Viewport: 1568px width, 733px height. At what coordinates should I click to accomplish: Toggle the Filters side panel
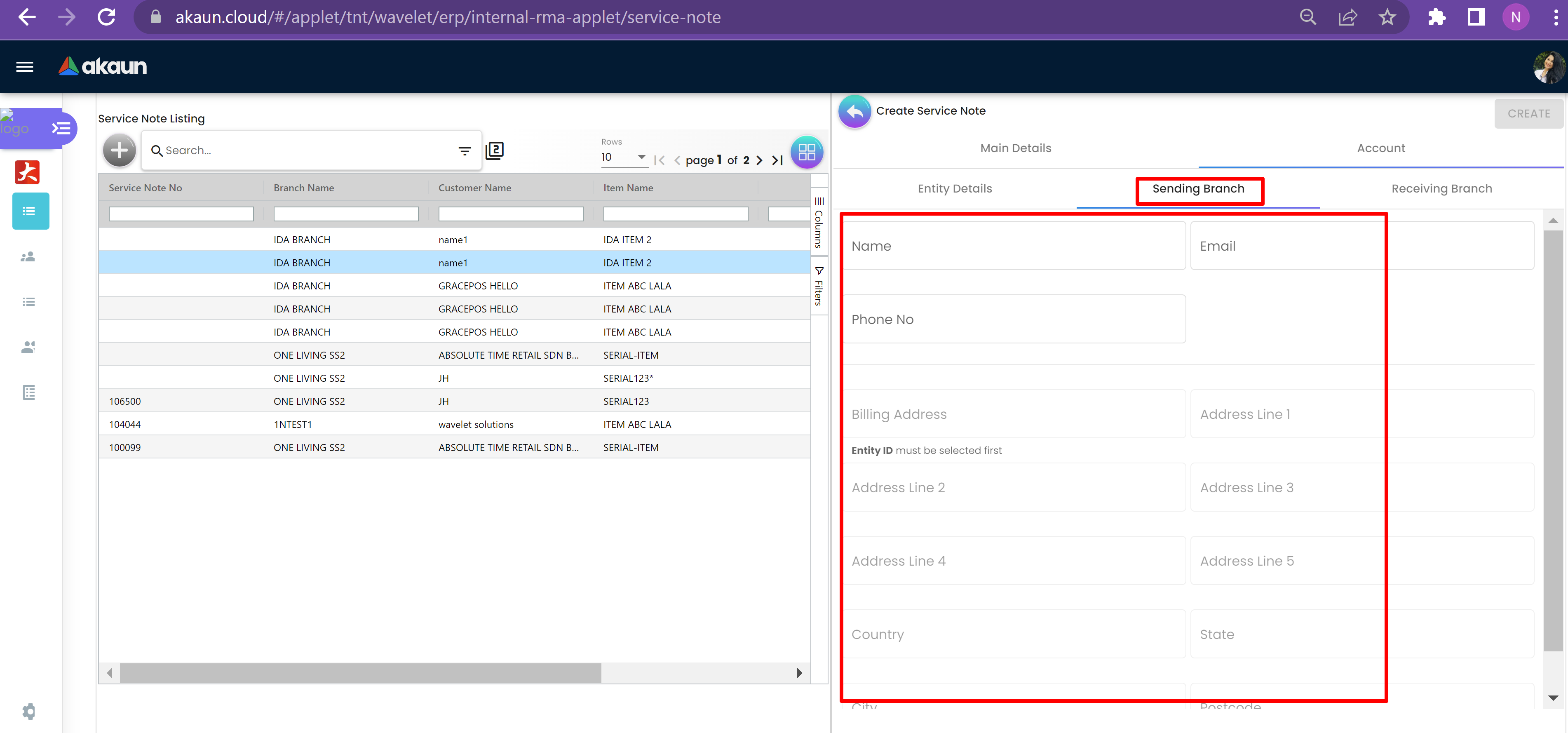coord(819,286)
